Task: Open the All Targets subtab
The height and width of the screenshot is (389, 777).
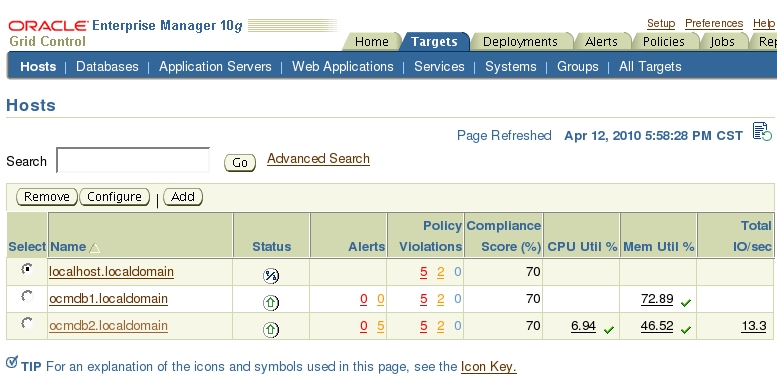Action: coord(650,66)
